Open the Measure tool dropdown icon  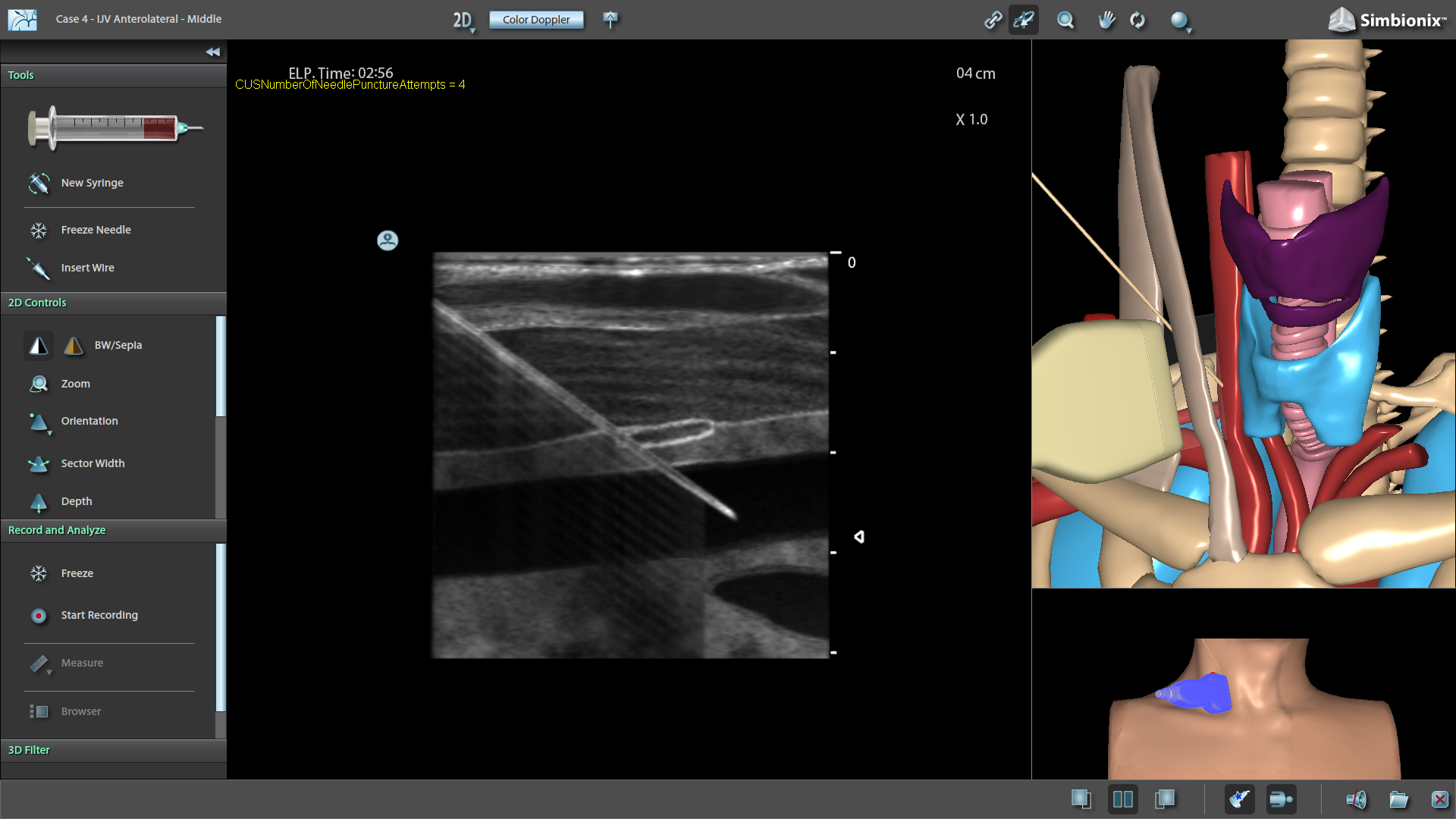tap(40, 664)
